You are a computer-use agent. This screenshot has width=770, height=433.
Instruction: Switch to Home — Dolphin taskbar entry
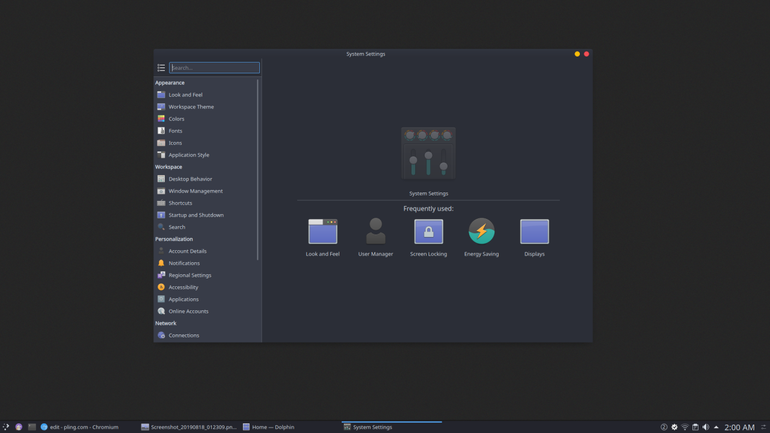269,427
